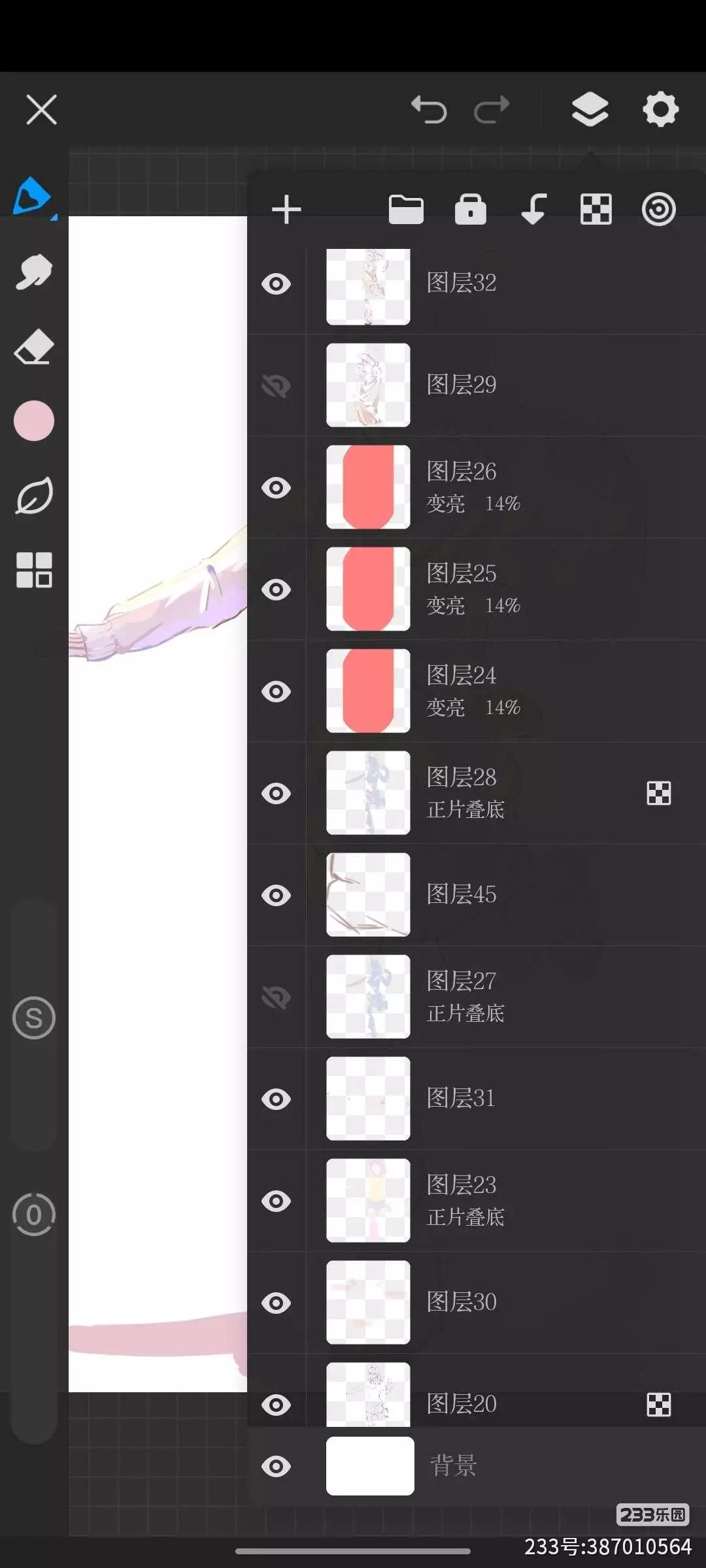This screenshot has height=1568, width=706.
Task: Open the pink color swatch
Action: point(34,421)
